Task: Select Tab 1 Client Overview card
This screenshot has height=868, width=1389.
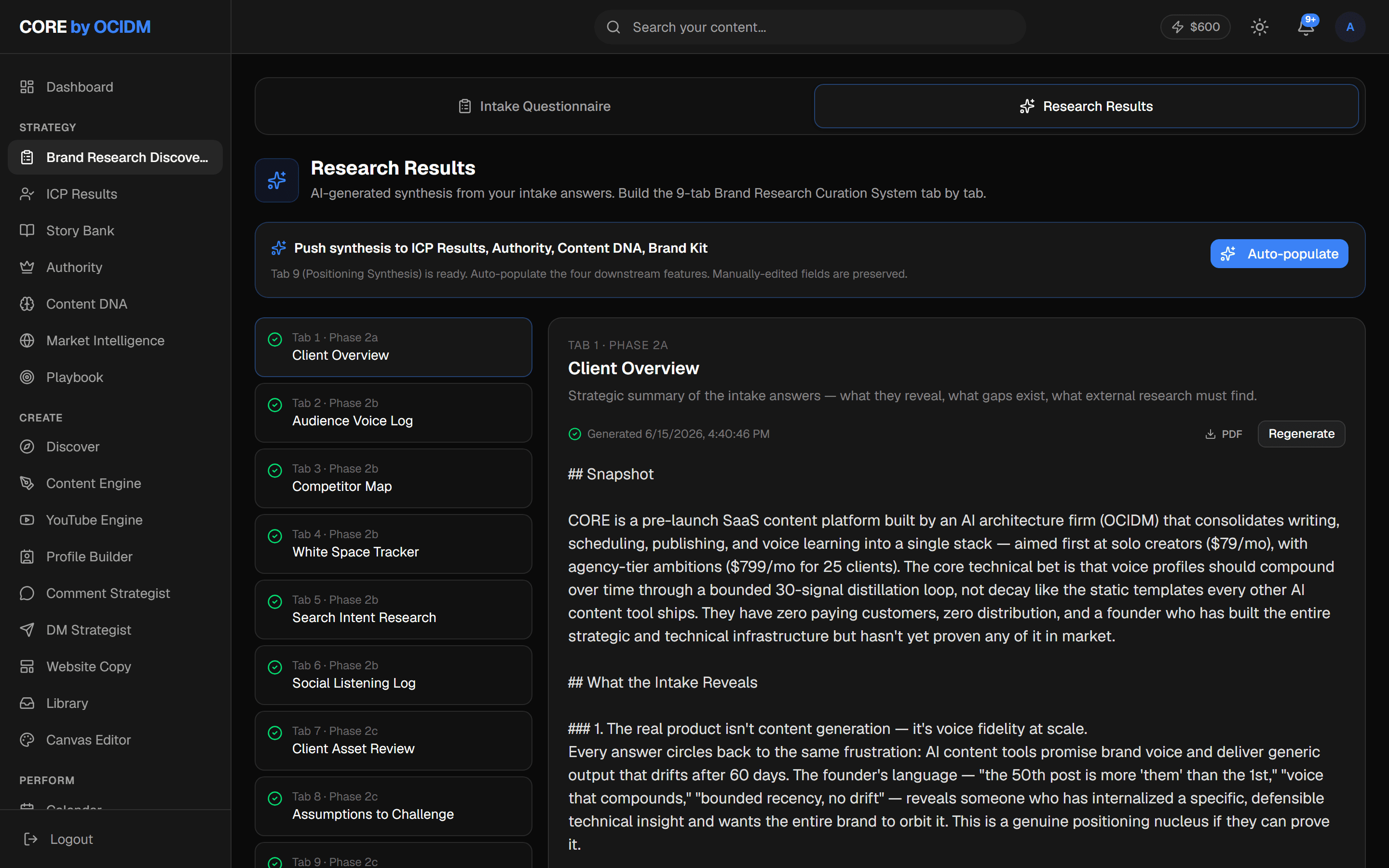Action: point(393,347)
